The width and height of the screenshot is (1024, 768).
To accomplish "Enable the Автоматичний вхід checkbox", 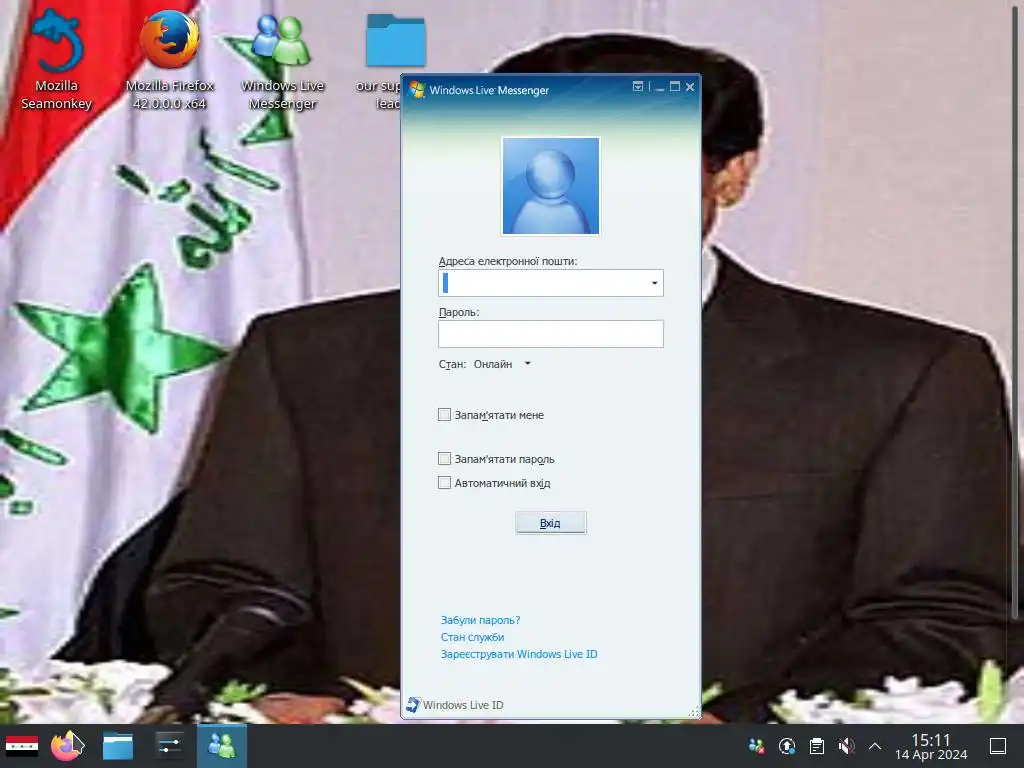I will [x=444, y=483].
